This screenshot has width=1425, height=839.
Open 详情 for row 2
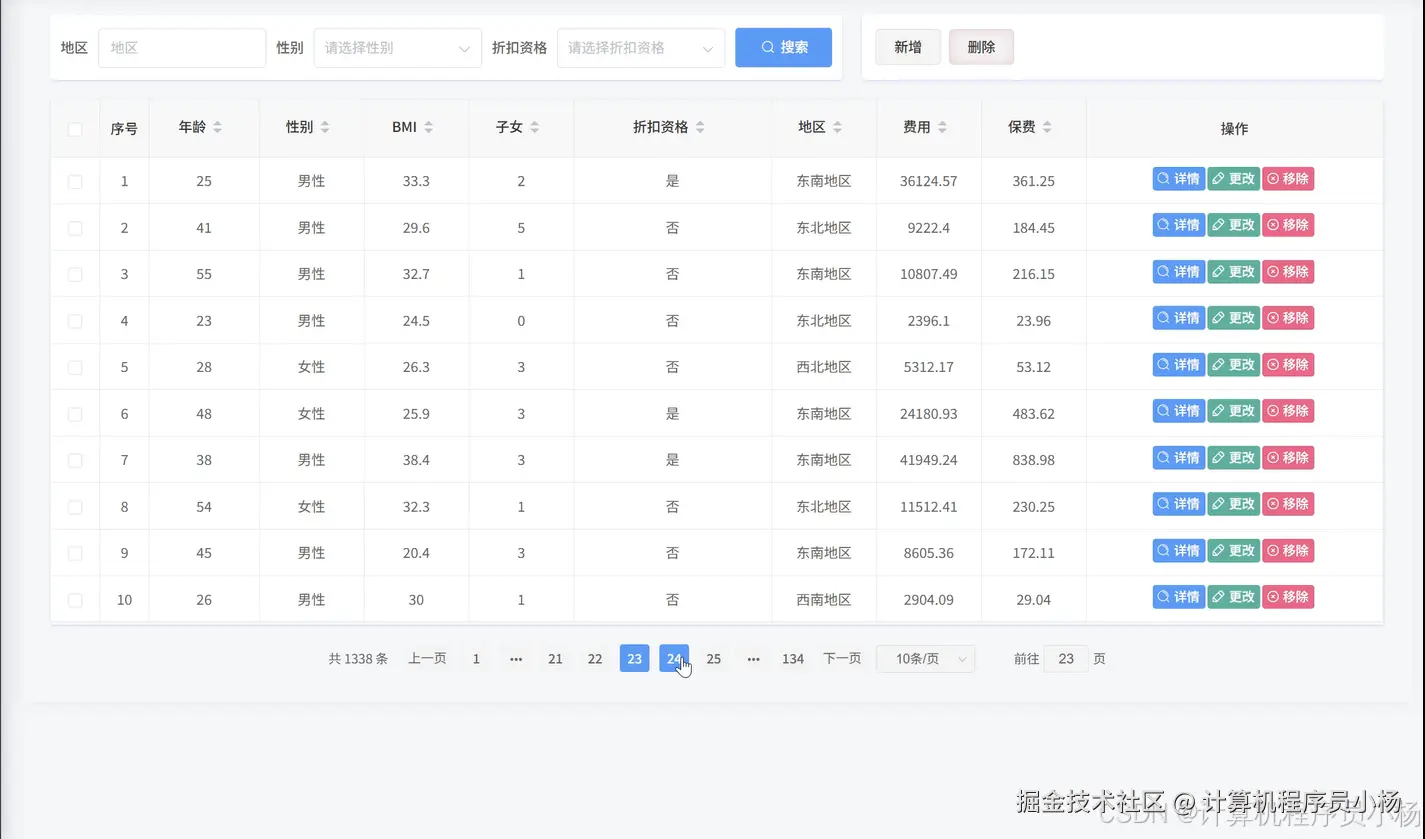tap(1179, 225)
